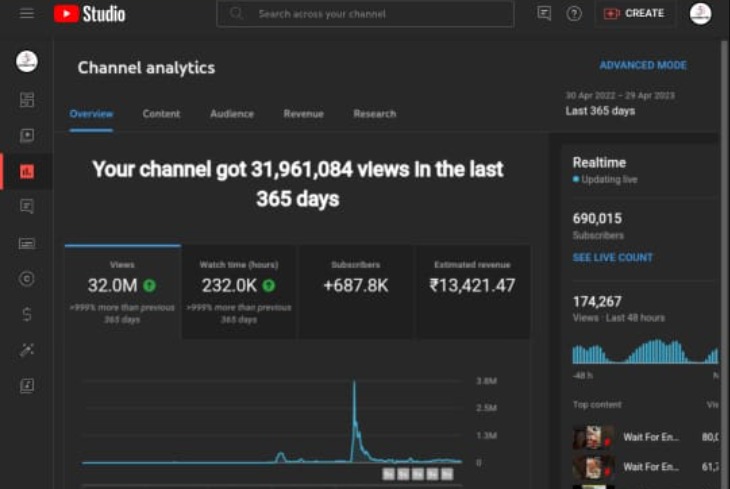Open first Wait For En.. video thumbnail
The image size is (730, 489).
click(x=593, y=437)
